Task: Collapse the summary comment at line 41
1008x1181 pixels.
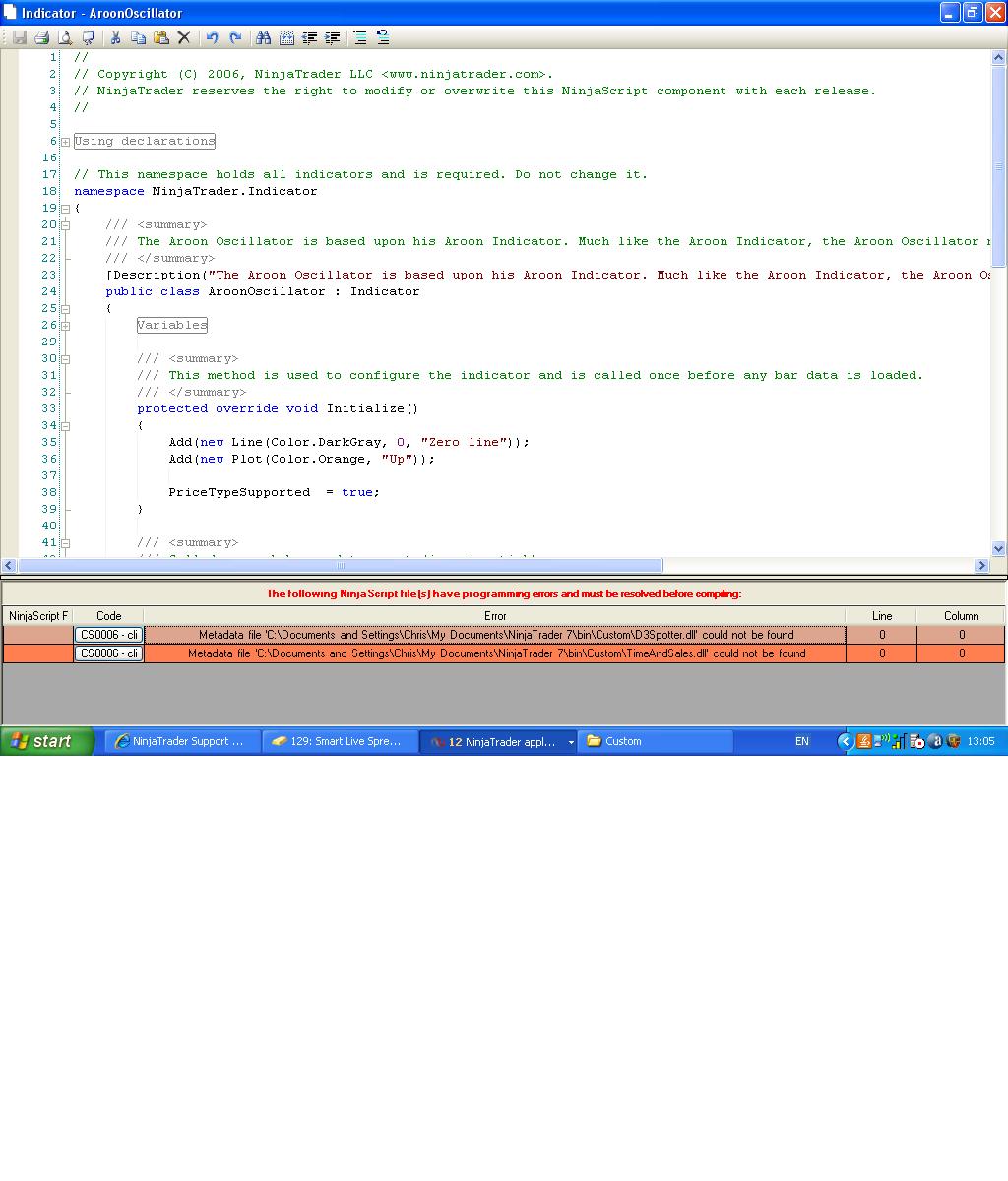Action: pyautogui.click(x=65, y=543)
